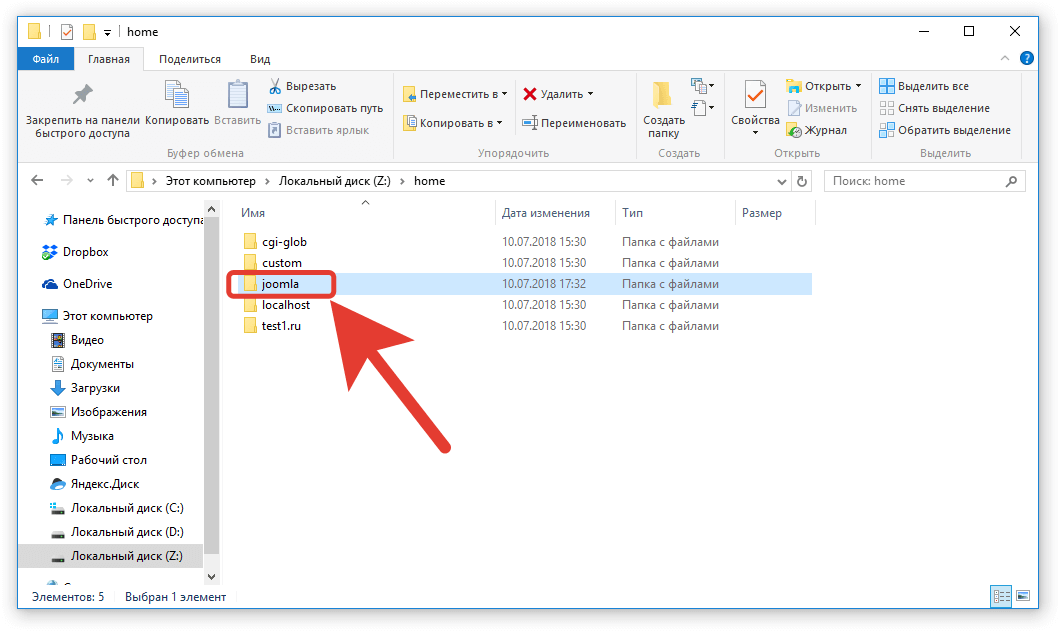Click Copy path (Скопировать путь)

tap(326, 108)
